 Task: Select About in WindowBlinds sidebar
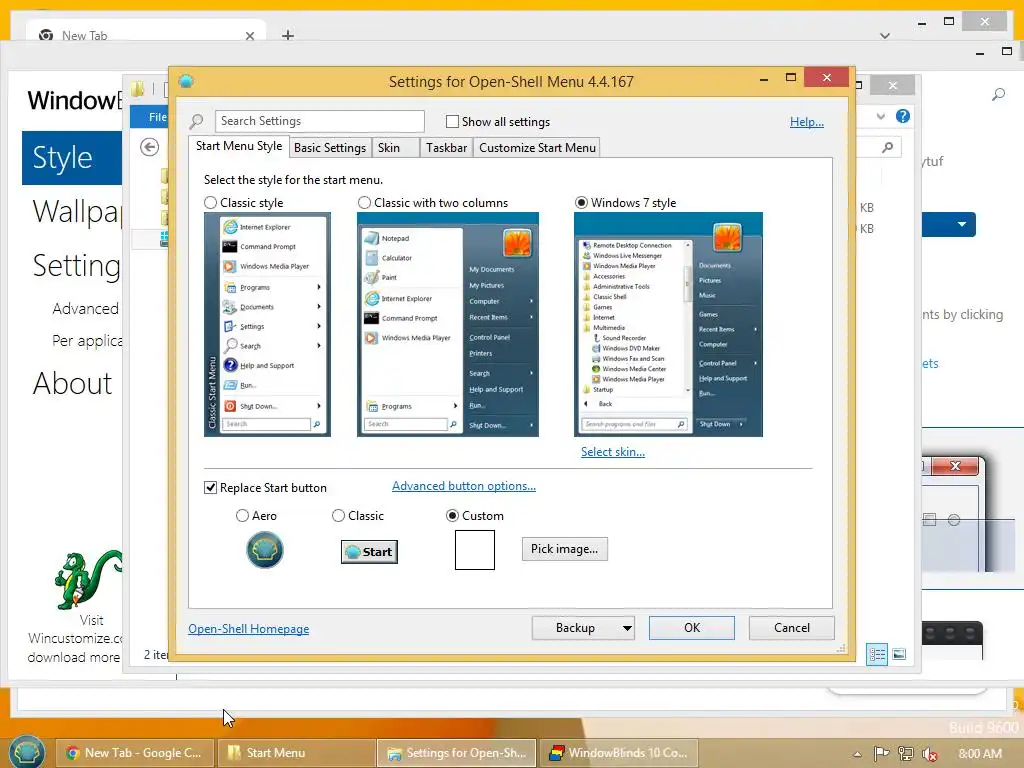pyautogui.click(x=72, y=383)
